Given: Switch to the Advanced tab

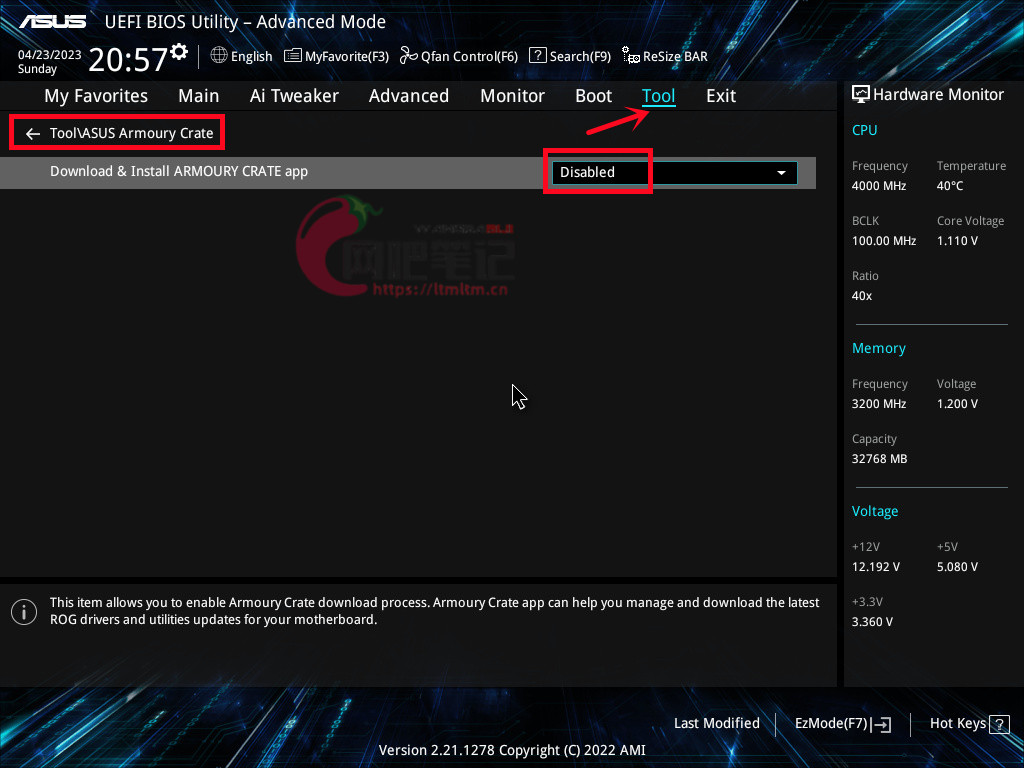Looking at the screenshot, I should pyautogui.click(x=409, y=96).
